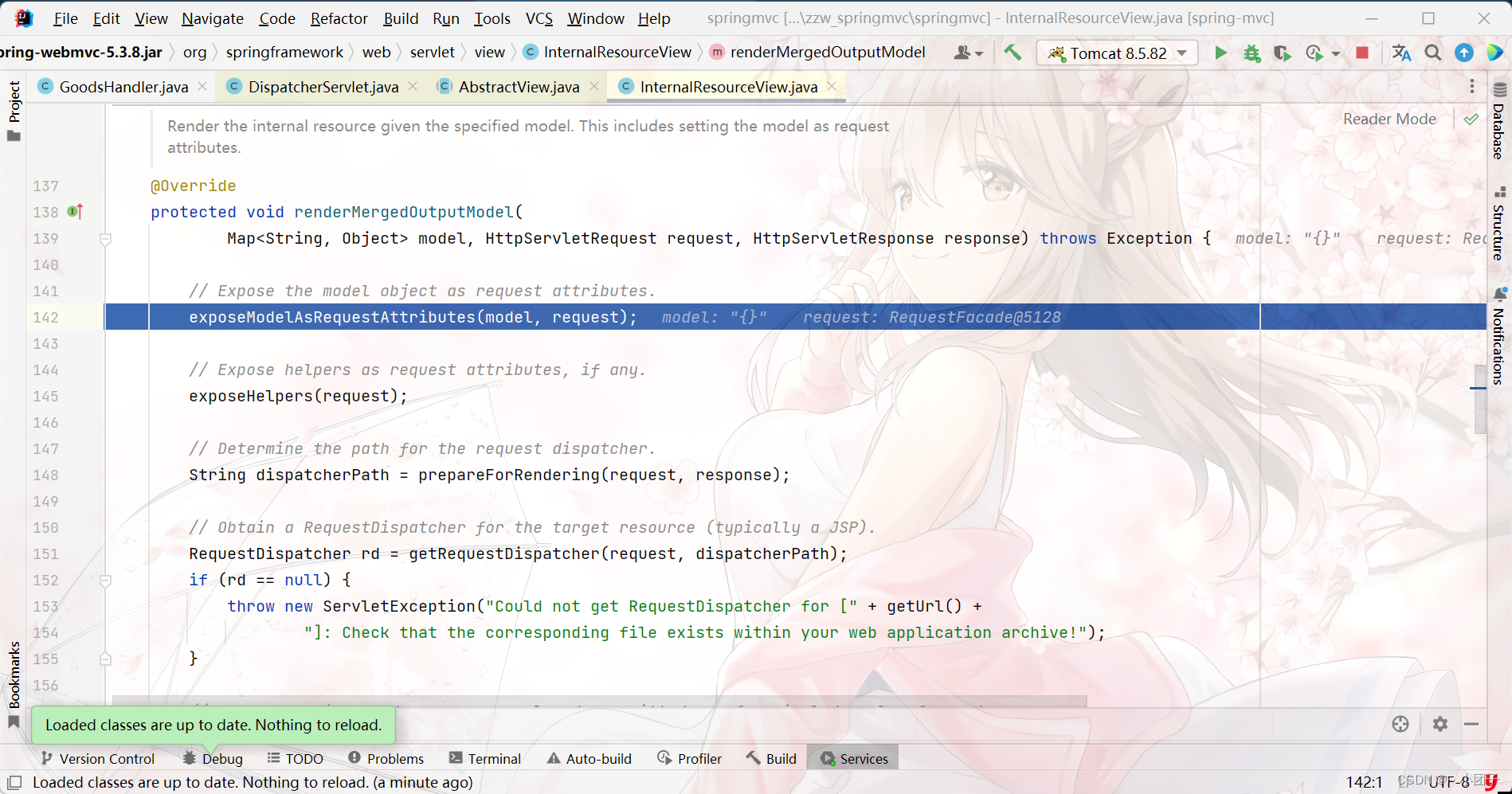Open the Tools menu

point(492,18)
